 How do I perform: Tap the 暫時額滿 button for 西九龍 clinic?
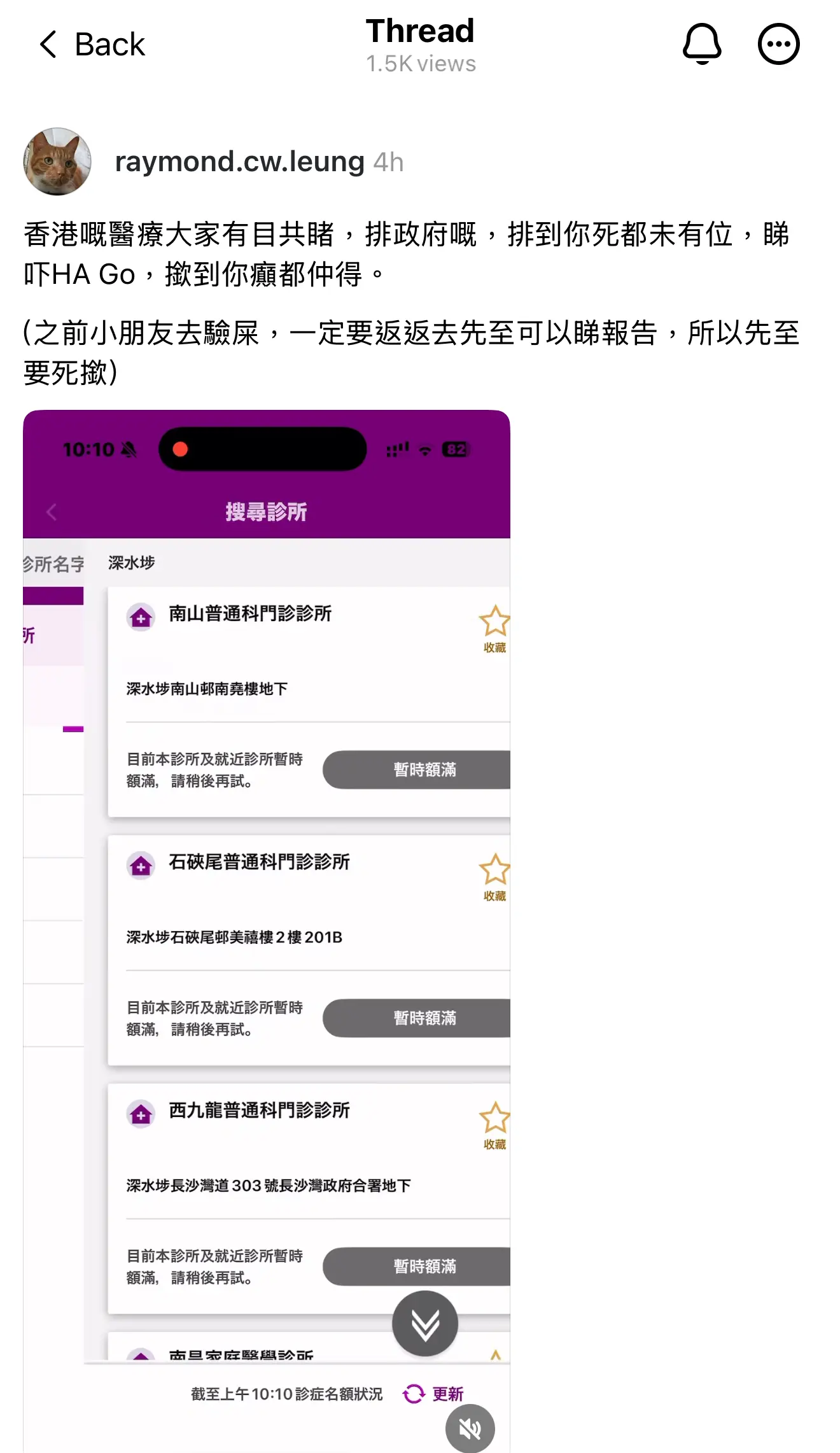417,1266
